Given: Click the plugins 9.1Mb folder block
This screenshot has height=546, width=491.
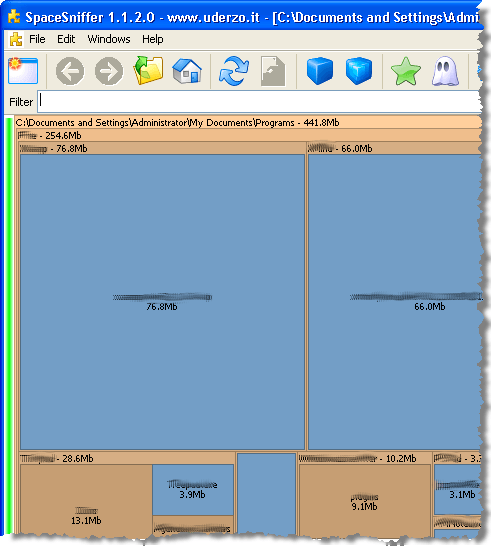Looking at the screenshot, I should click(365, 500).
